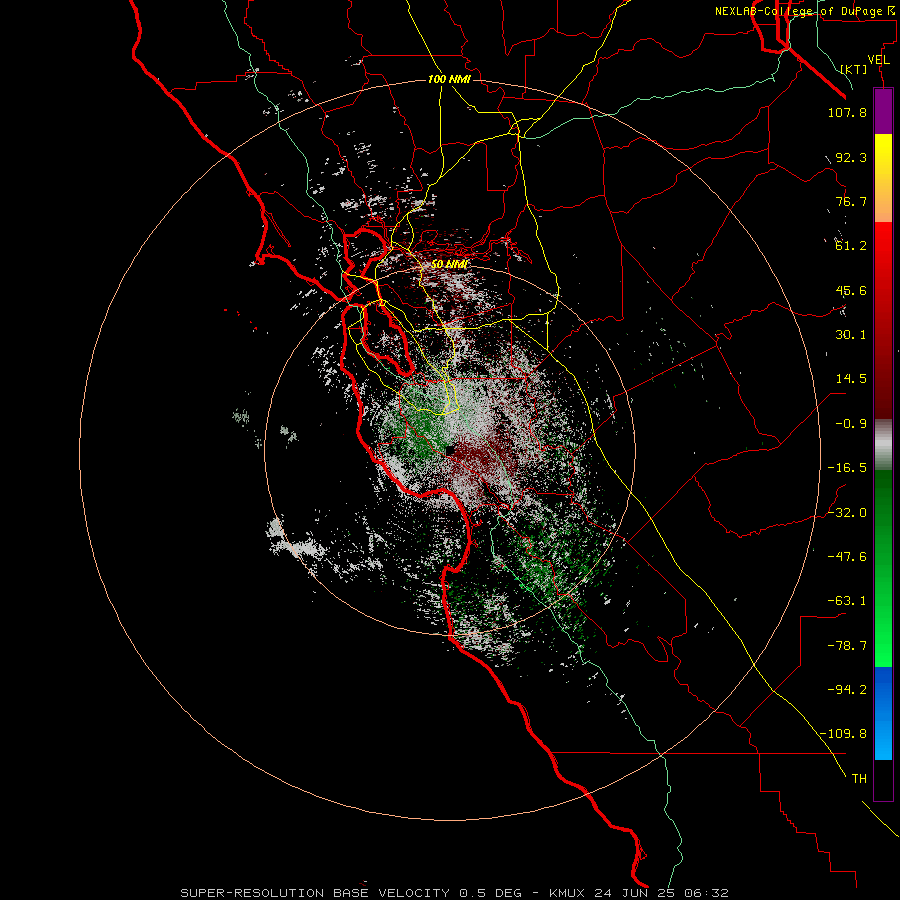Viewport: 900px width, 900px height.
Task: Click the NEXLAB-College of DuPage credit text
Action: coord(804,11)
